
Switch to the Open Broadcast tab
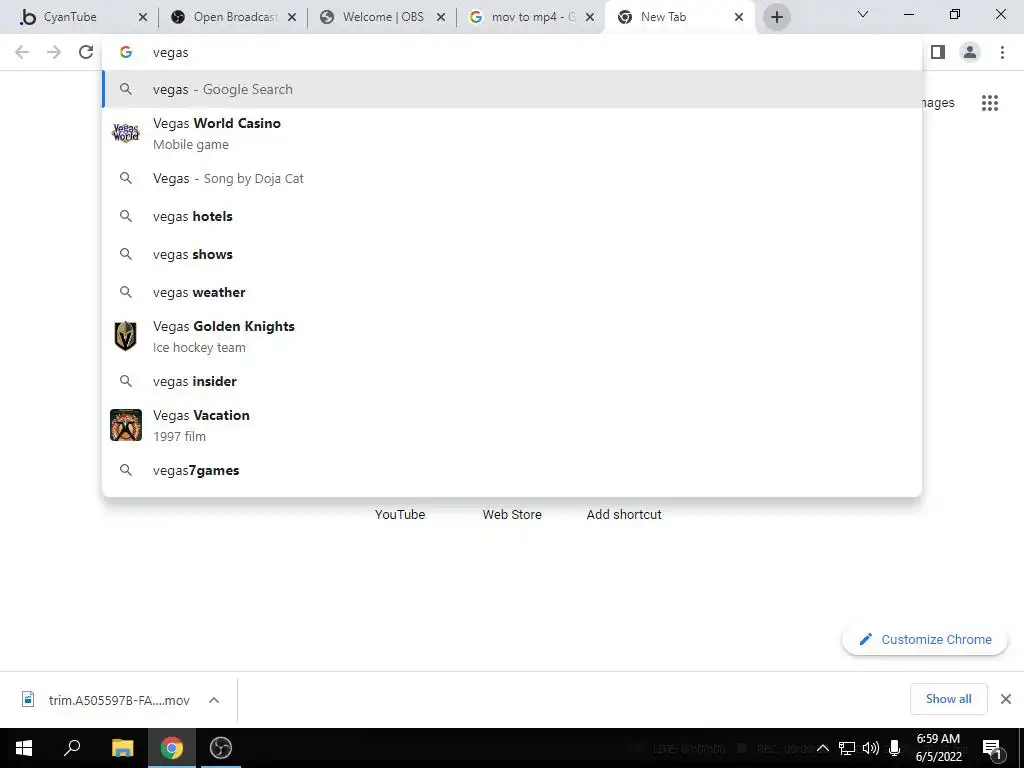point(232,17)
